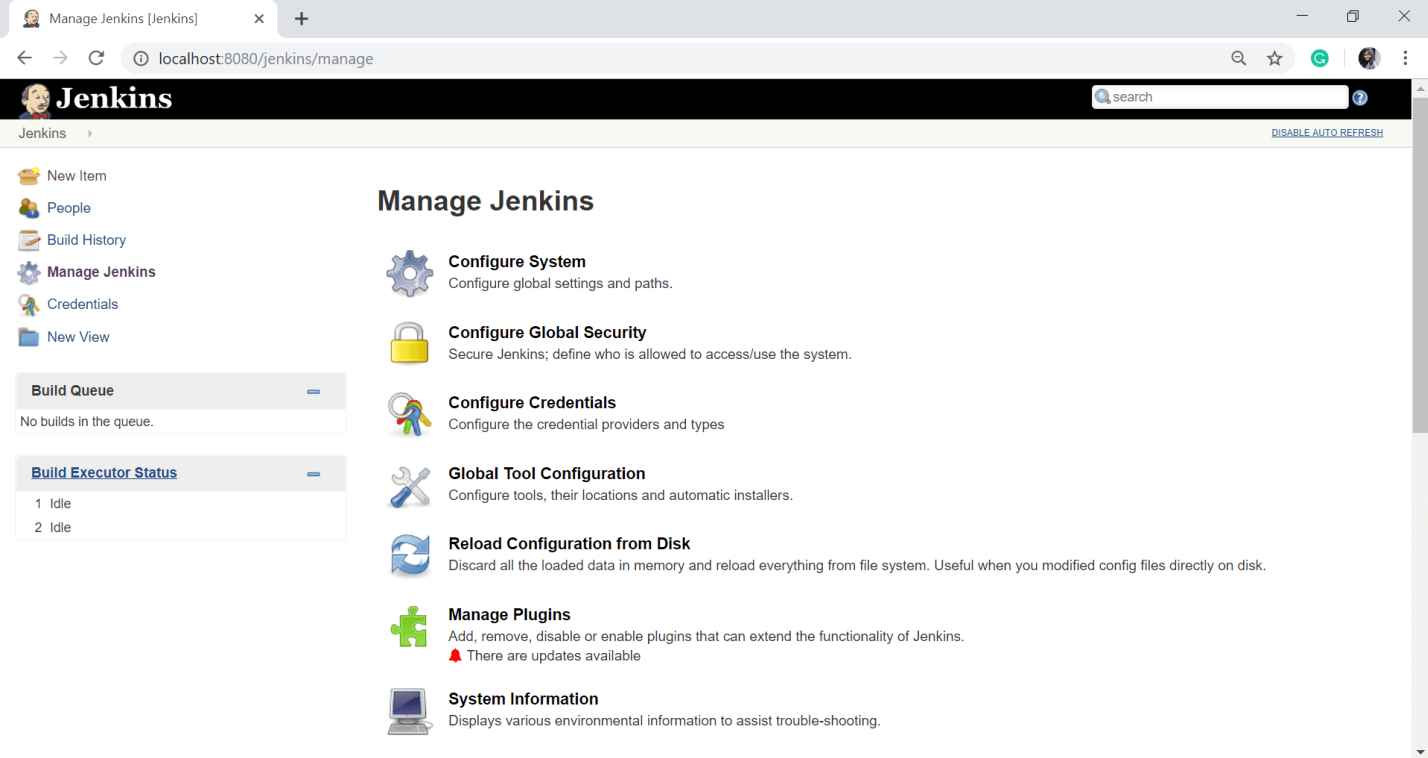Open a new browser tab
The width and height of the screenshot is (1428, 758).
(x=302, y=19)
